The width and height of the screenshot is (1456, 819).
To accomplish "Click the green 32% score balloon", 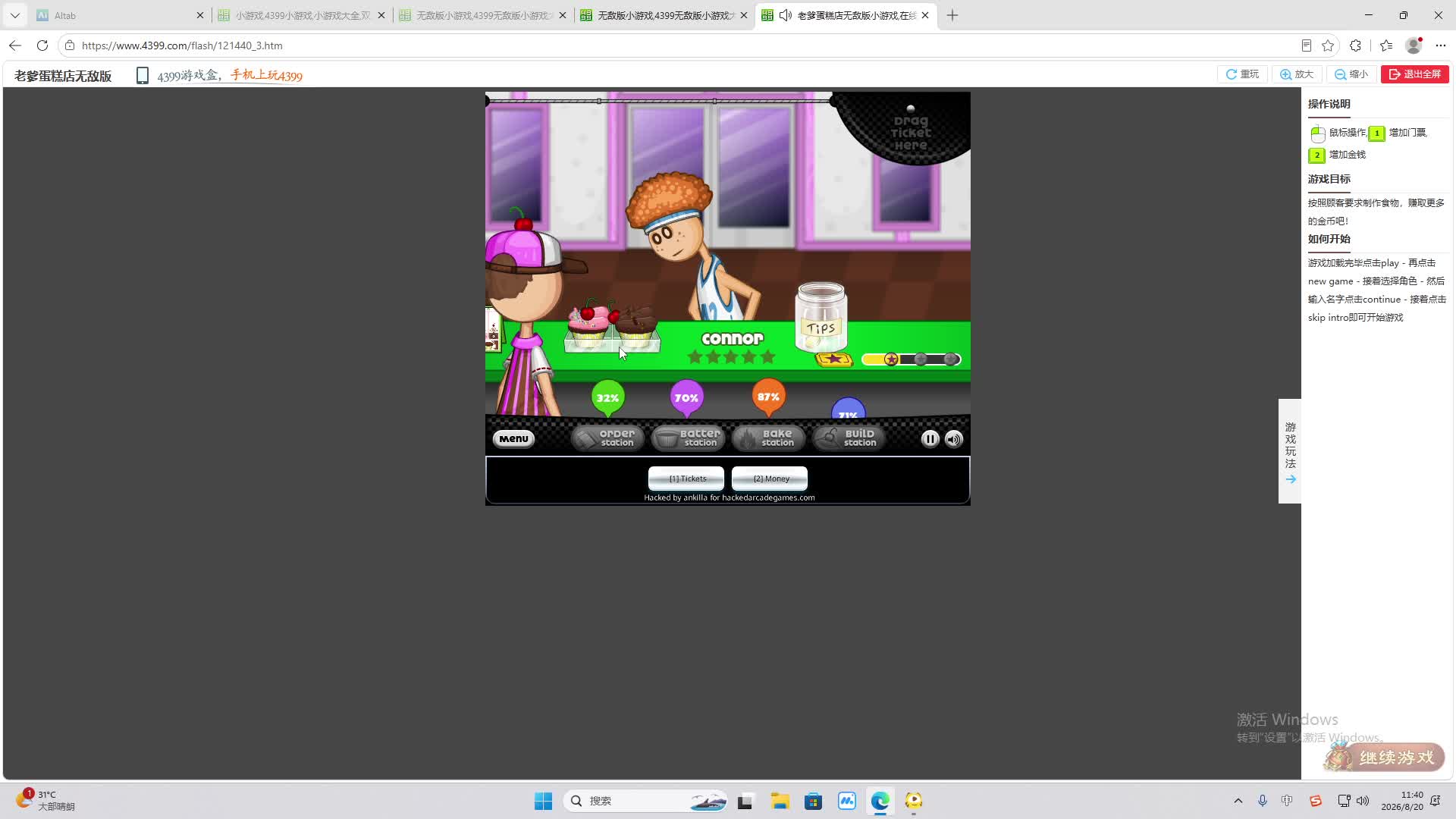I will (607, 397).
